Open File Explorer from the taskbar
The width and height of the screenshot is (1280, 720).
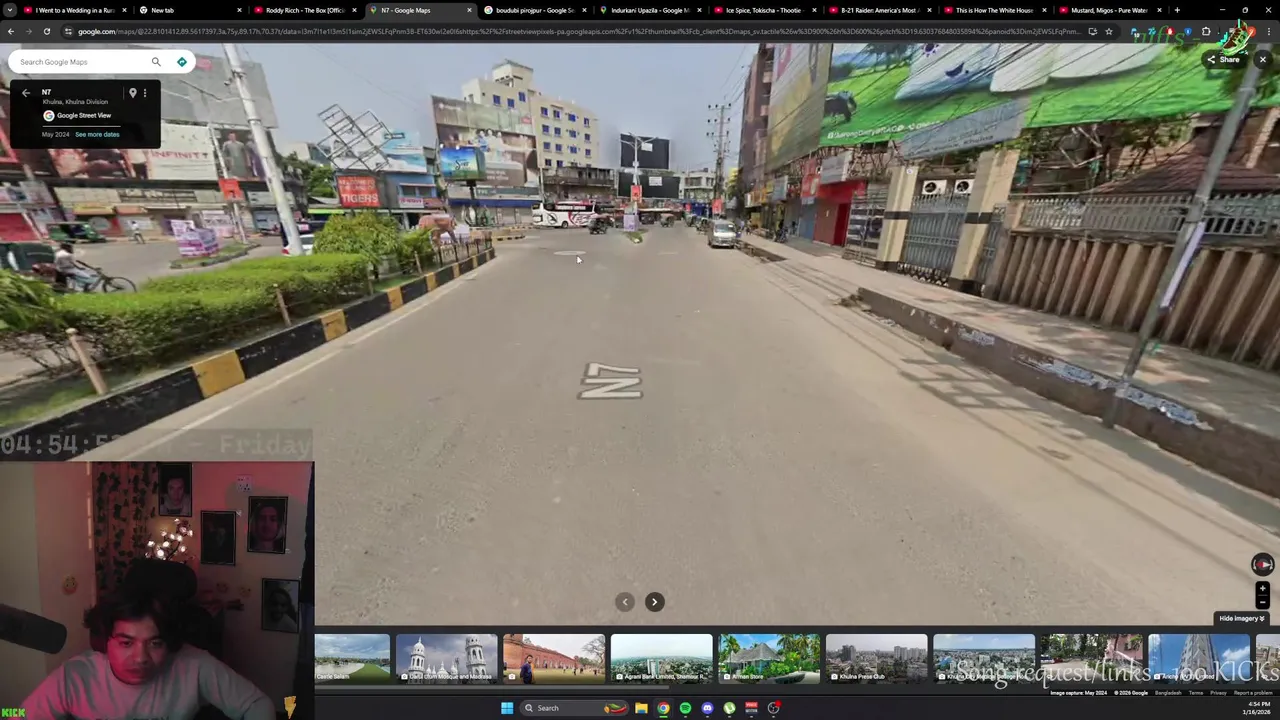pos(641,708)
